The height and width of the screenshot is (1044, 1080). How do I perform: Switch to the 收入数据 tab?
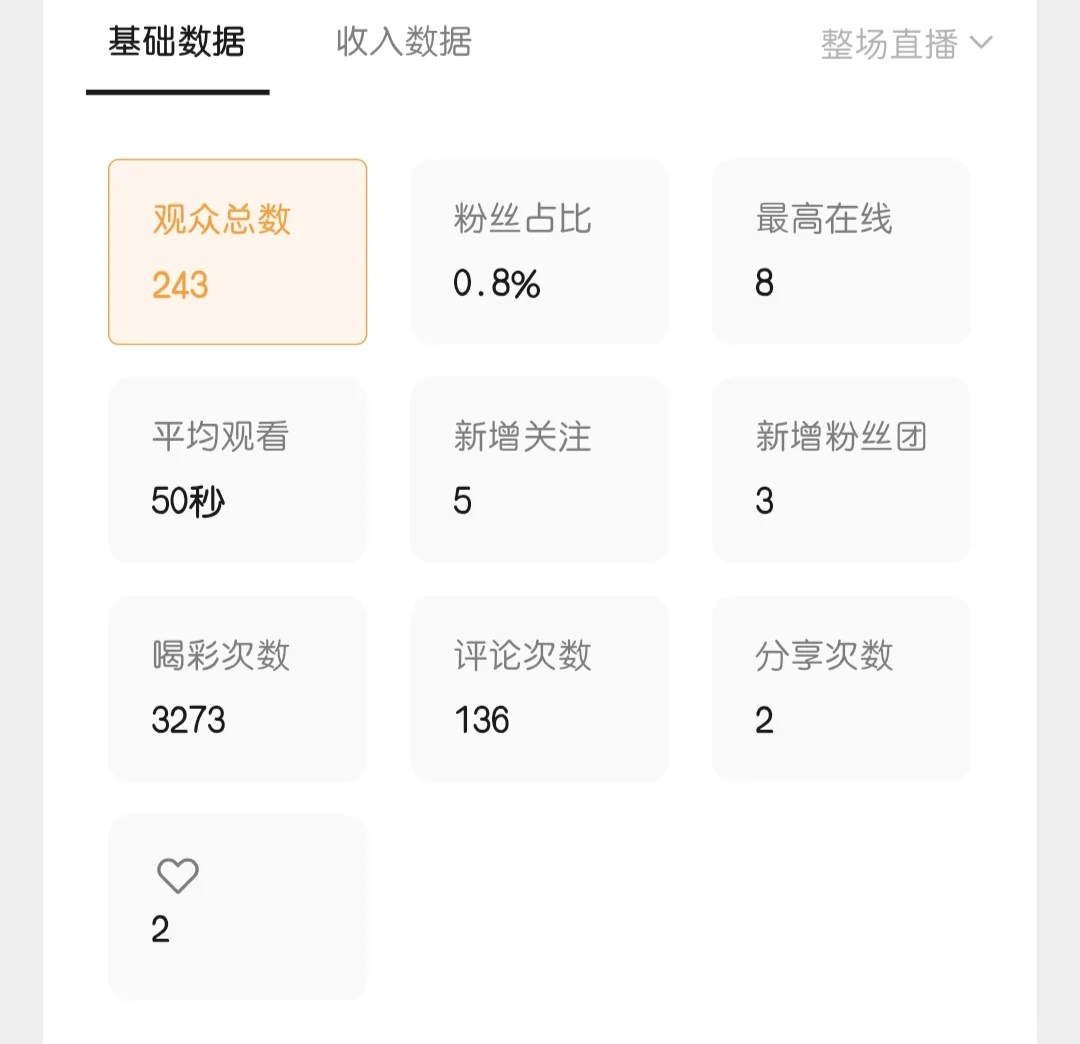coord(404,43)
